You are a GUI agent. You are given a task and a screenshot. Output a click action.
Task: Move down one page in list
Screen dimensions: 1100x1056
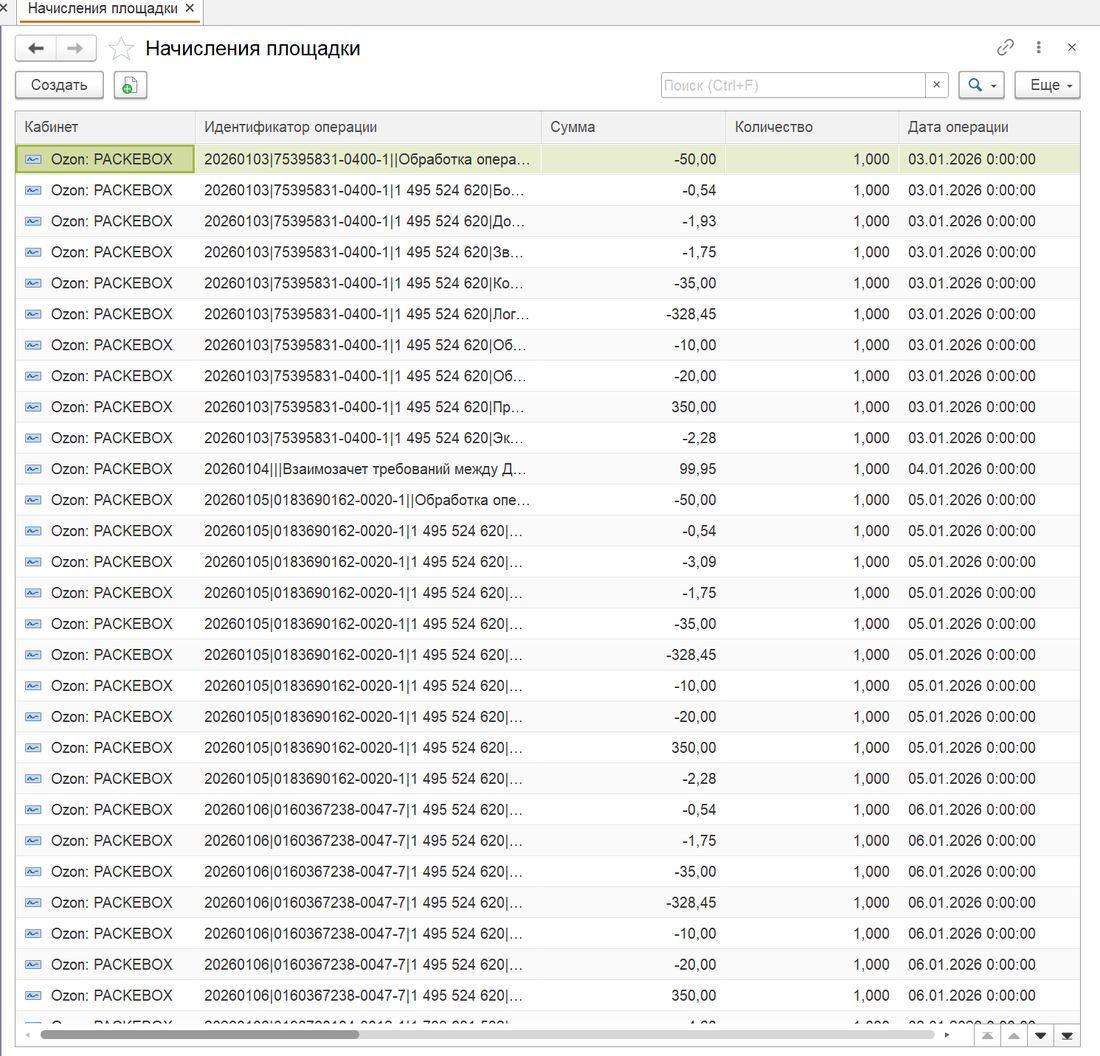1040,1036
